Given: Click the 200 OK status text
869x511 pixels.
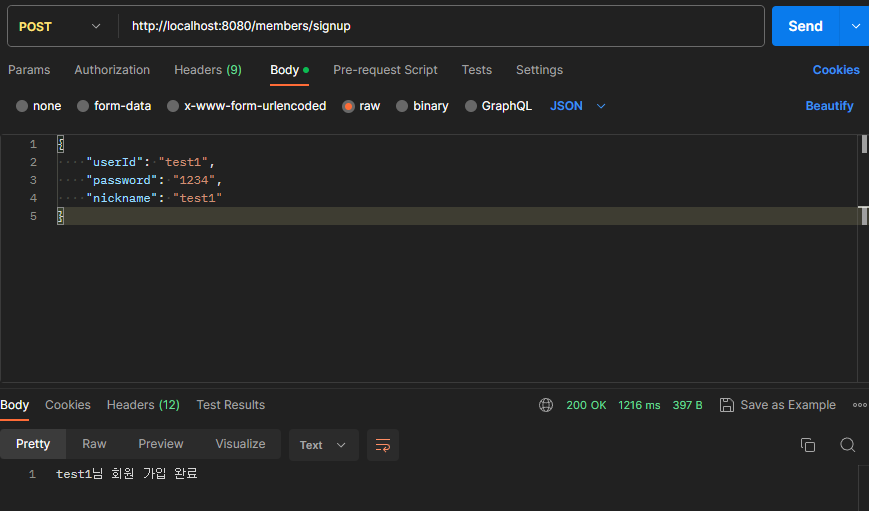Looking at the screenshot, I should point(586,405).
